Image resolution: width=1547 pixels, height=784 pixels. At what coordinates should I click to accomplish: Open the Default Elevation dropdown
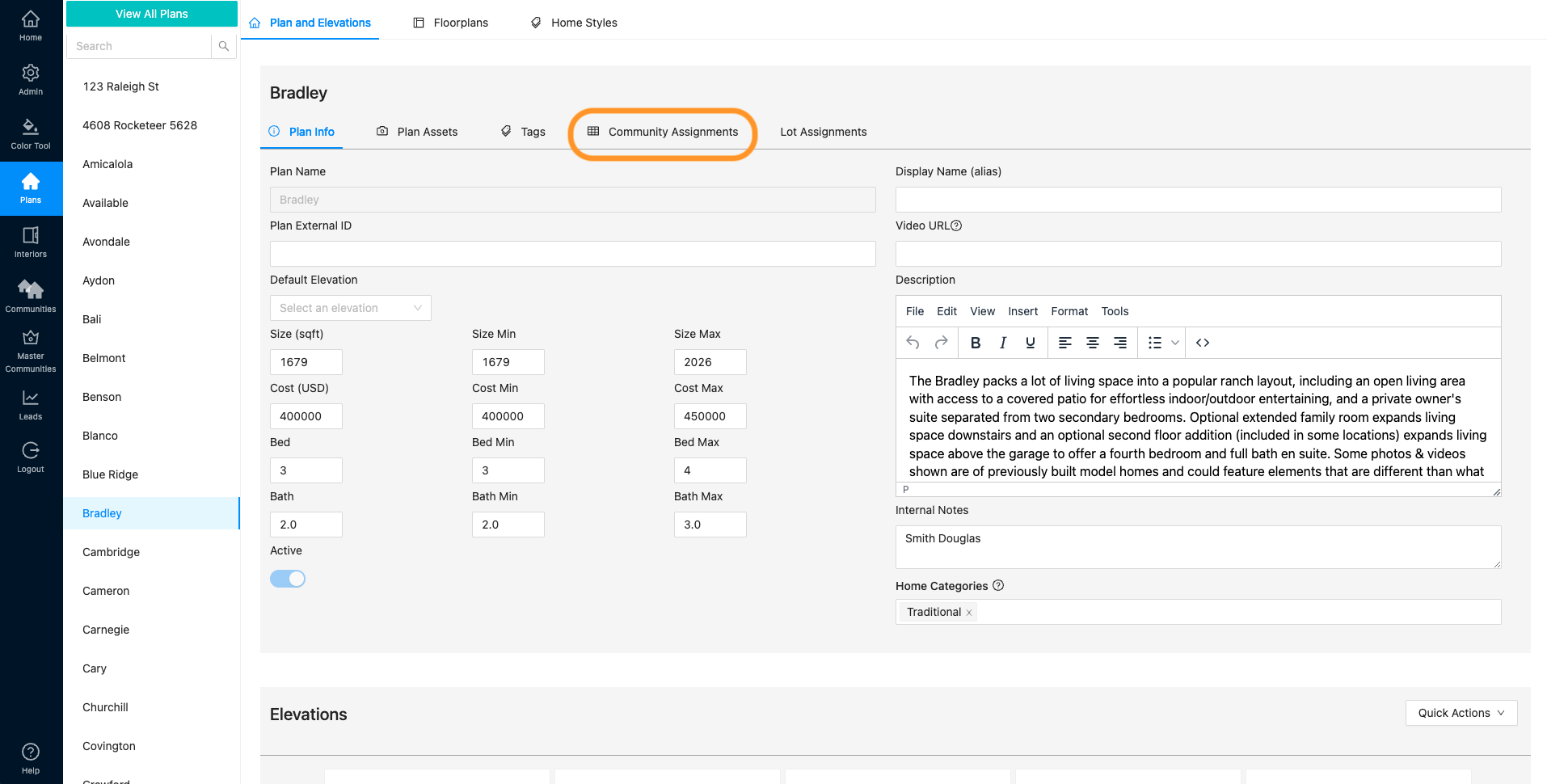pos(350,308)
